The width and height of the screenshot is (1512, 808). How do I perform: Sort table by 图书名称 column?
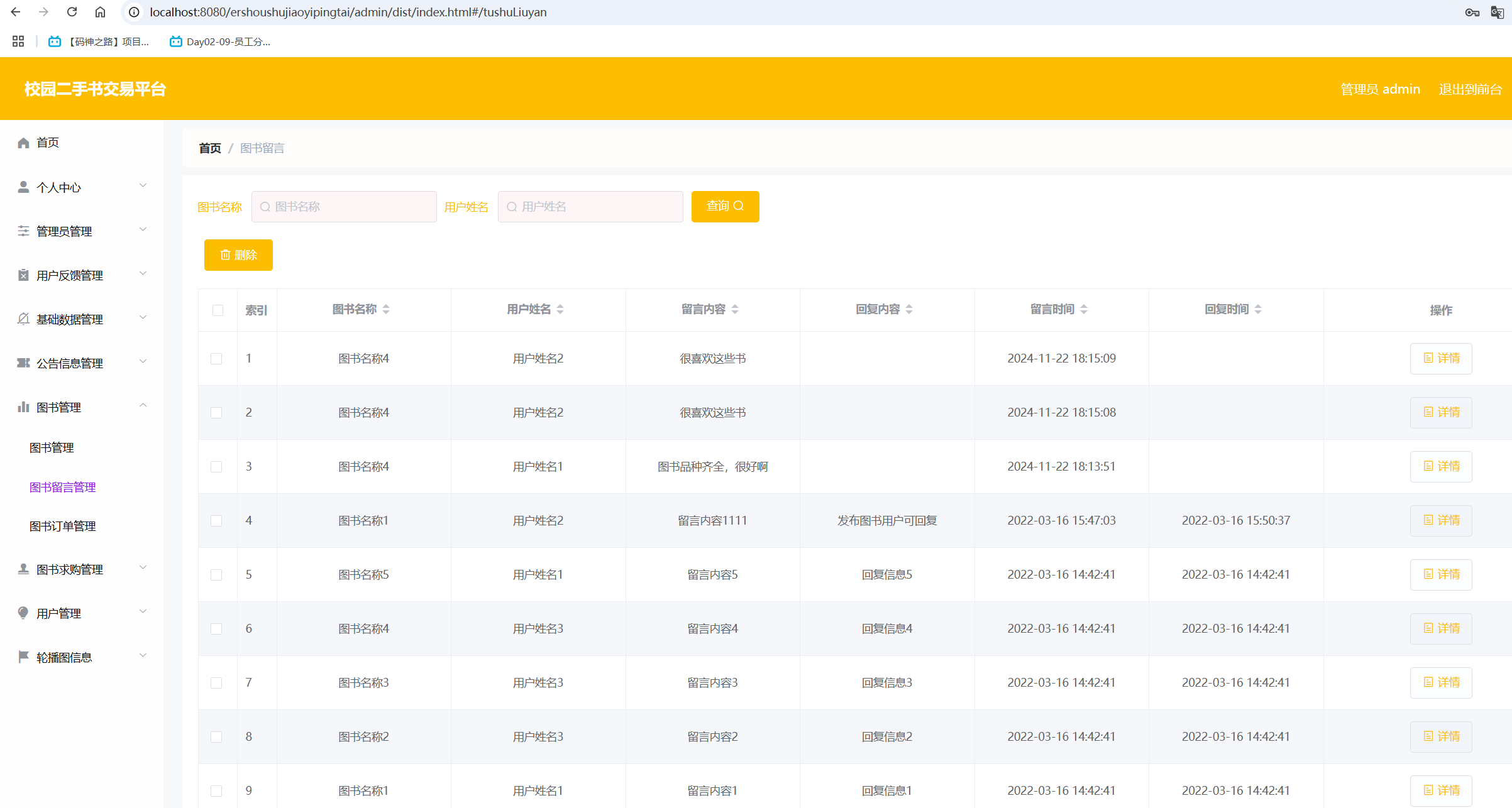pos(386,309)
